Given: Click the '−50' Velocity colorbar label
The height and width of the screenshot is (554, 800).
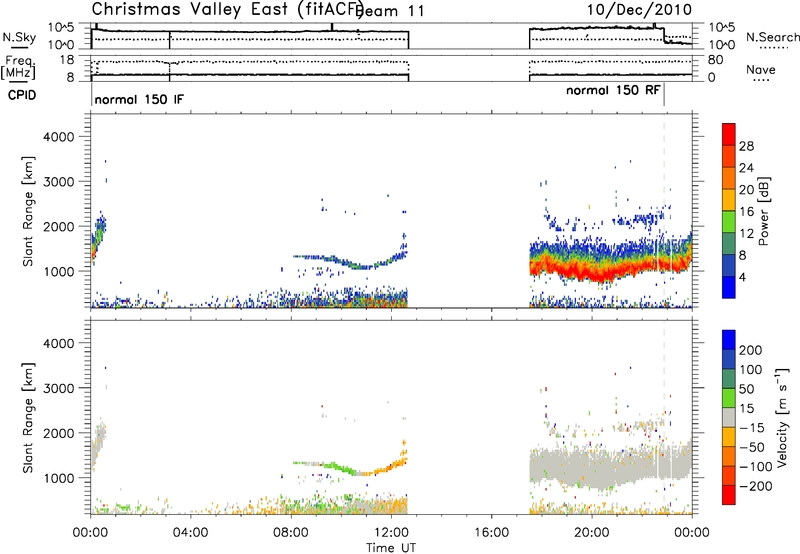Looking at the screenshot, I should pyautogui.click(x=753, y=447).
